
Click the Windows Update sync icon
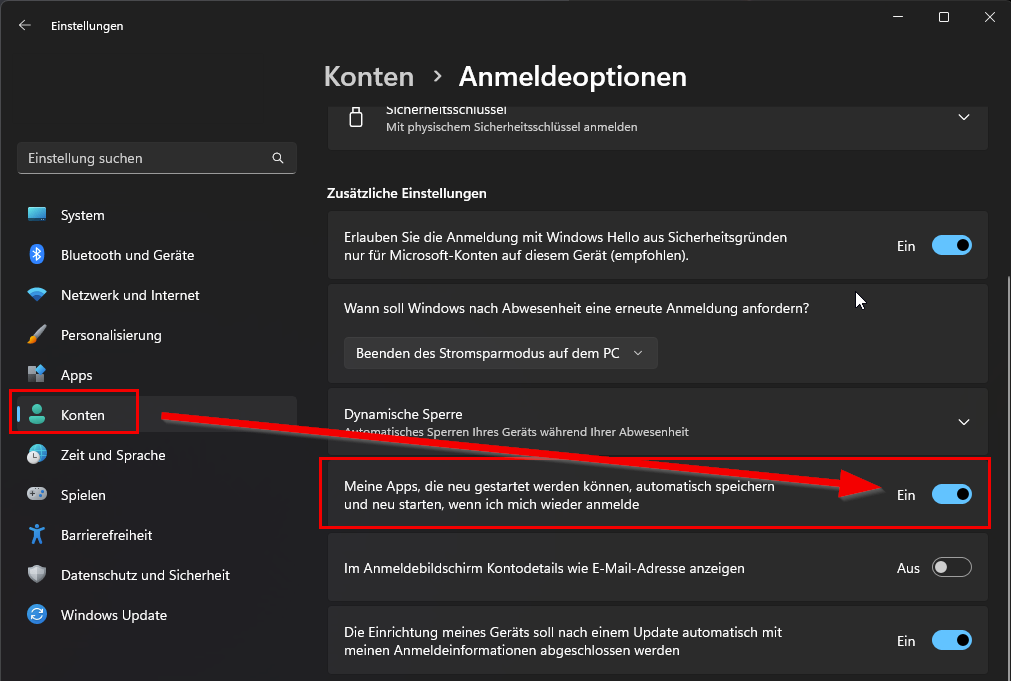click(37, 615)
